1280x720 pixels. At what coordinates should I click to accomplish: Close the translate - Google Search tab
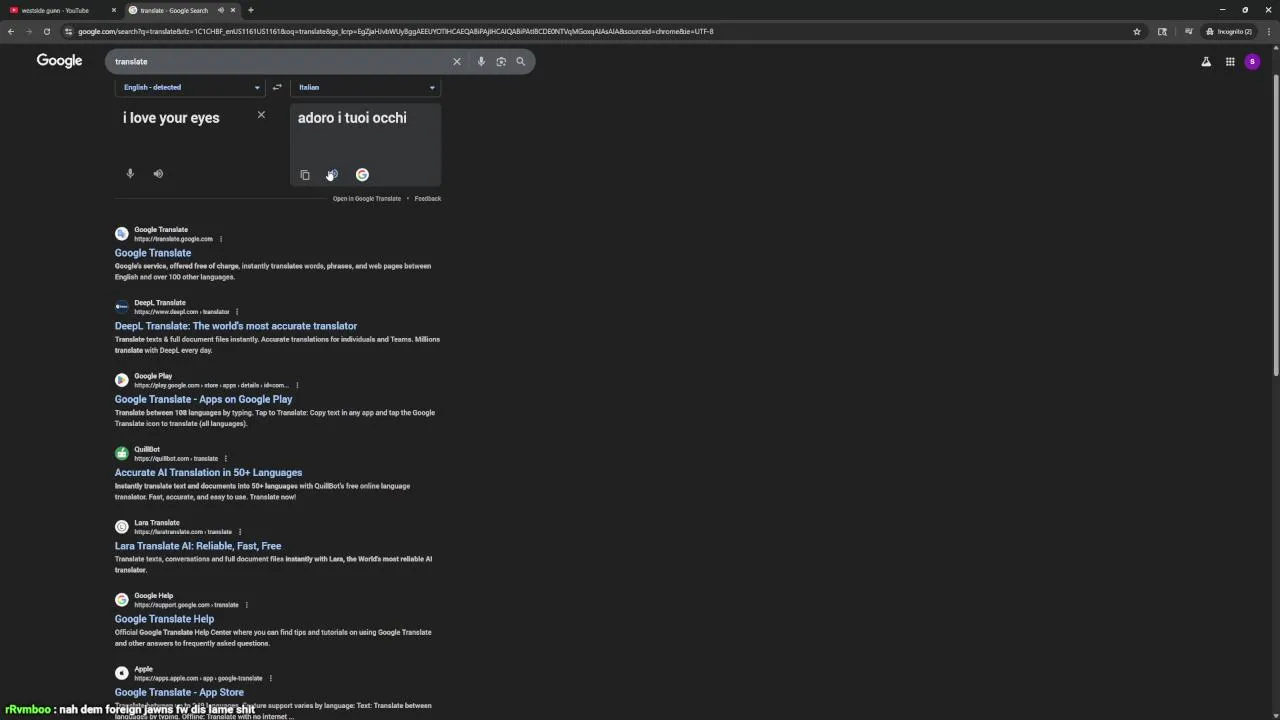(233, 10)
